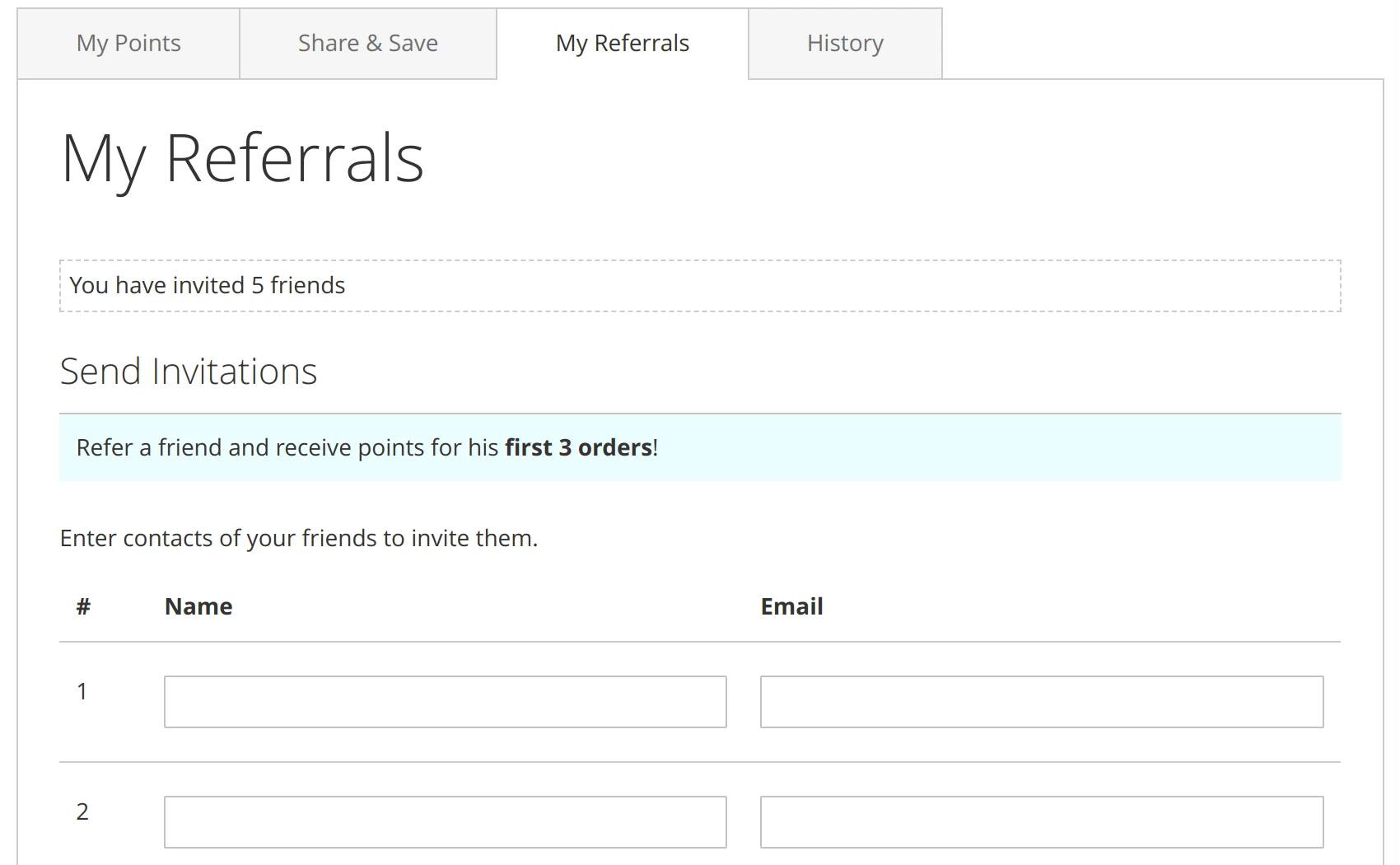The image size is (1400, 865).
Task: Click the Name field for friend 2
Action: click(444, 821)
